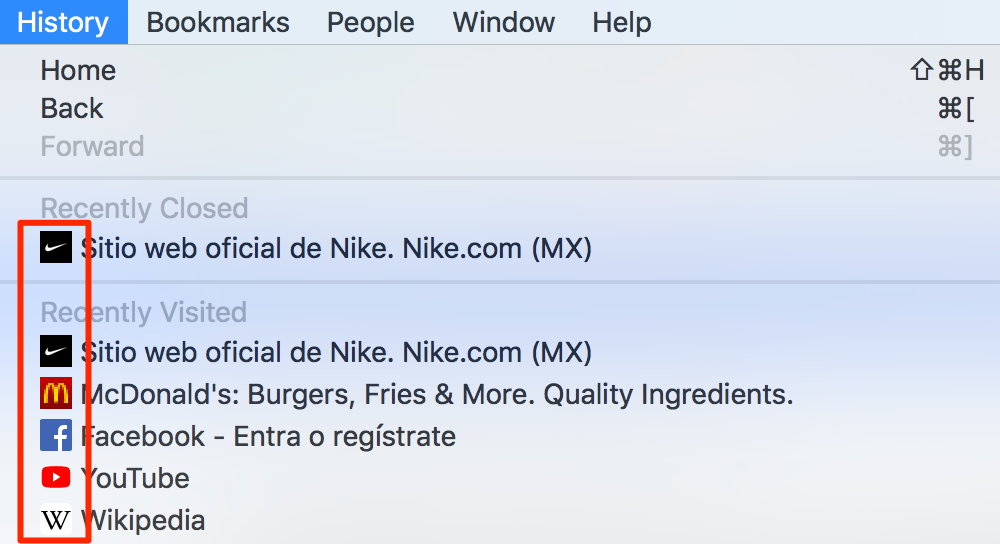The height and width of the screenshot is (544, 1000).
Task: Select the Forward menu entry
Action: pos(92,146)
